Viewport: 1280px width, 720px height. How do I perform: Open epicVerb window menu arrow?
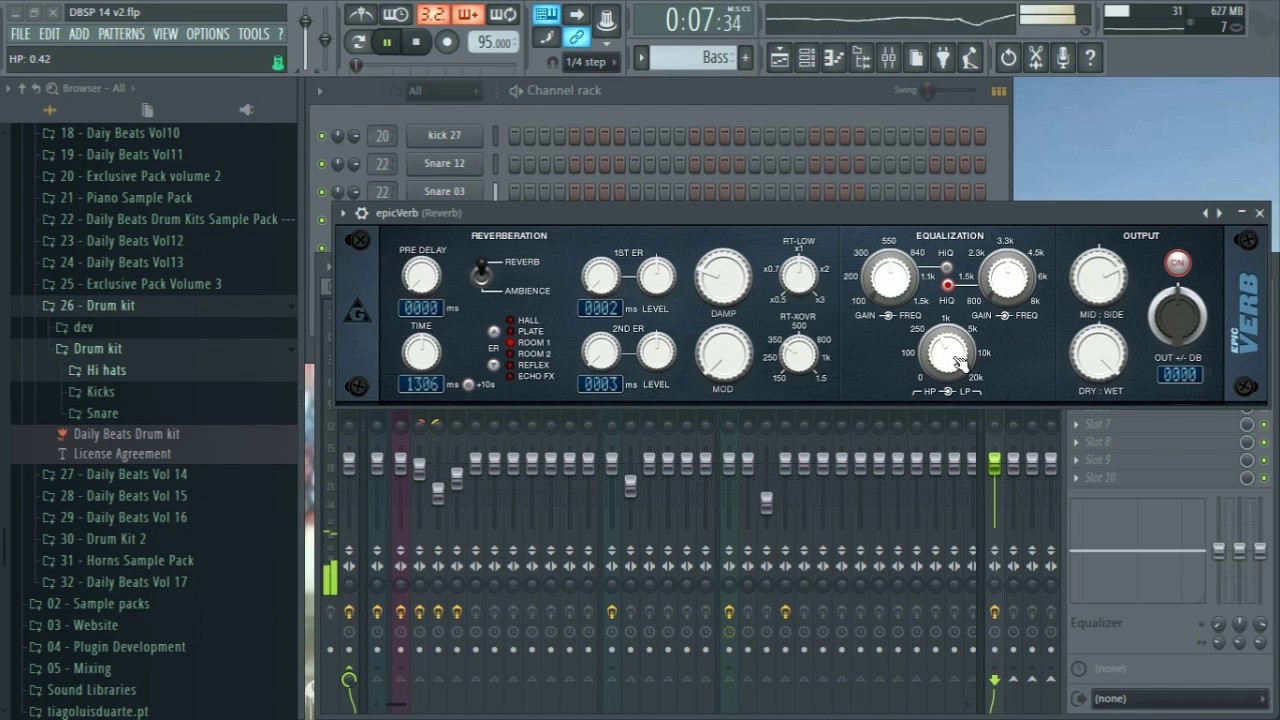(x=343, y=213)
